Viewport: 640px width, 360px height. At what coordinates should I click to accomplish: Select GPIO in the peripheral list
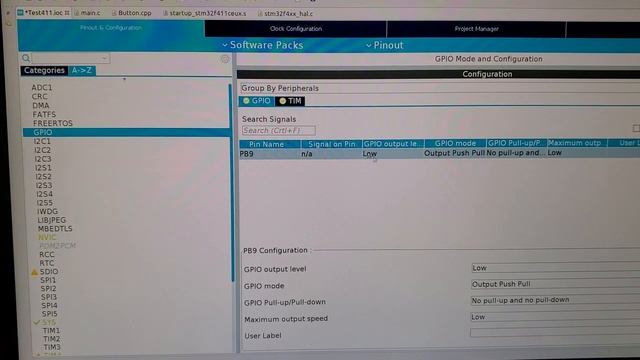[x=127, y=132]
